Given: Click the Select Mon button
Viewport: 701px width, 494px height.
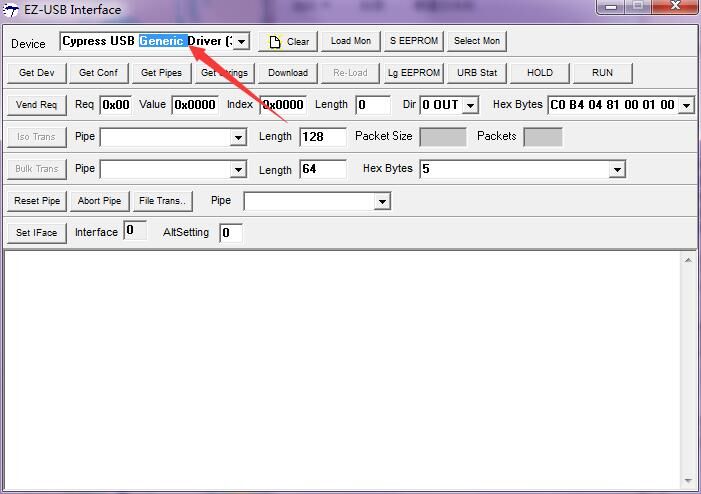Looking at the screenshot, I should pyautogui.click(x=477, y=41).
